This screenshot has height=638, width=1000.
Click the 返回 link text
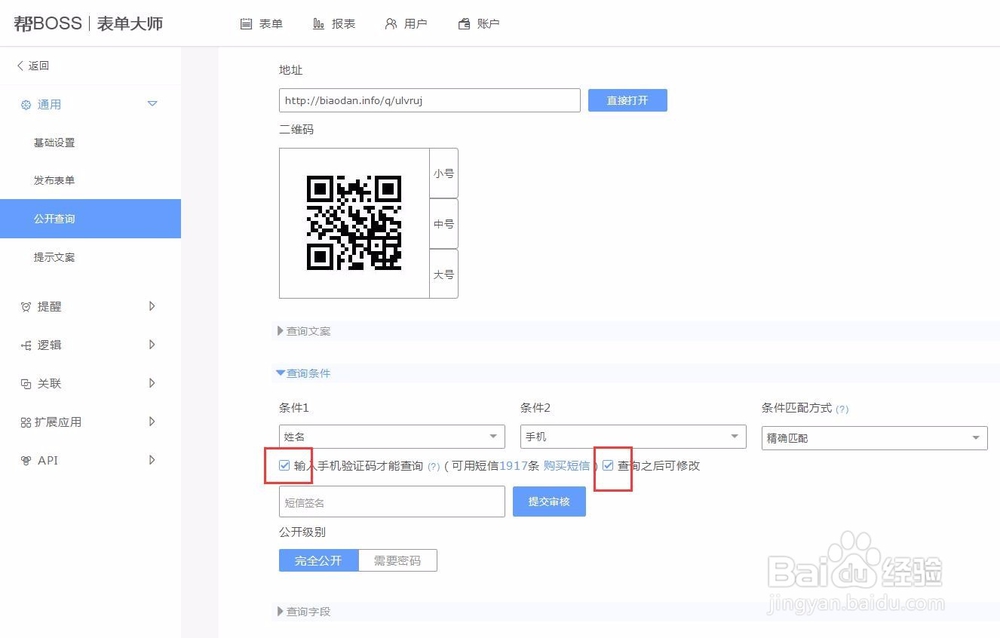[39, 66]
